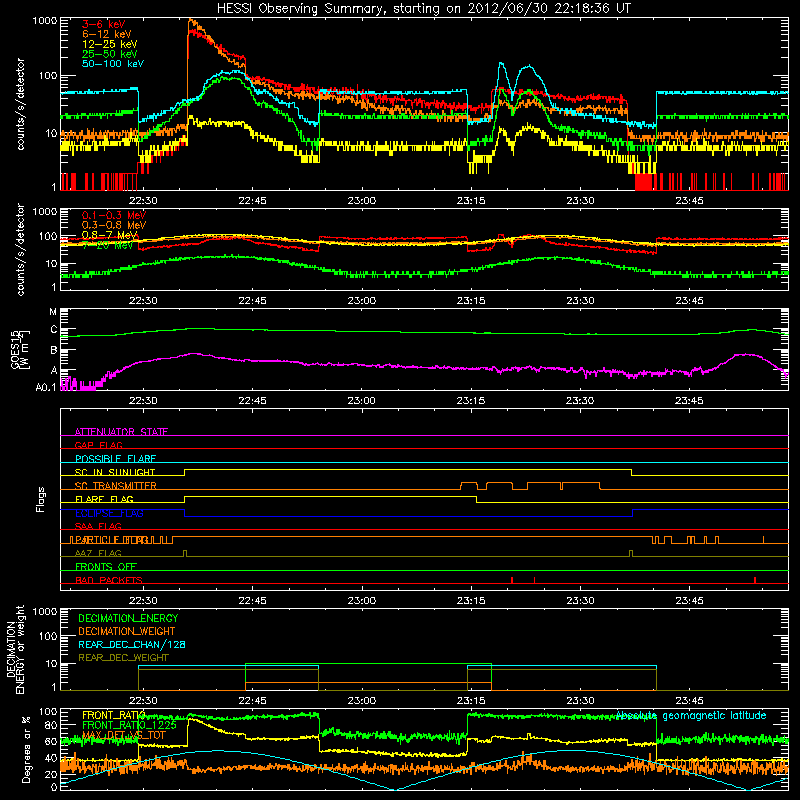The width and height of the screenshot is (800, 800).
Task: Select the PARTICLE_FLAG label
Action: [x=111, y=540]
